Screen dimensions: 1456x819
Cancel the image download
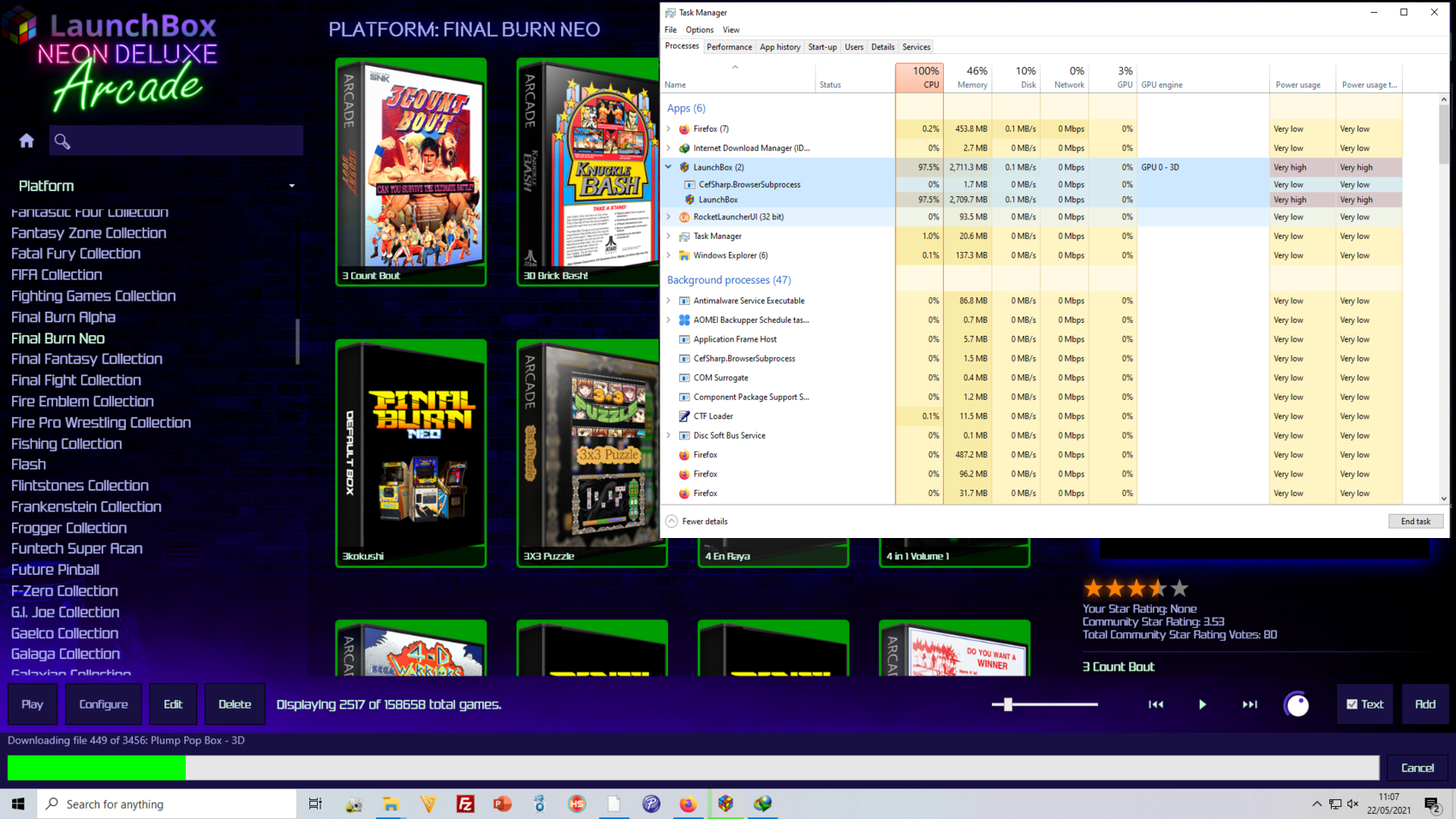click(x=1417, y=768)
